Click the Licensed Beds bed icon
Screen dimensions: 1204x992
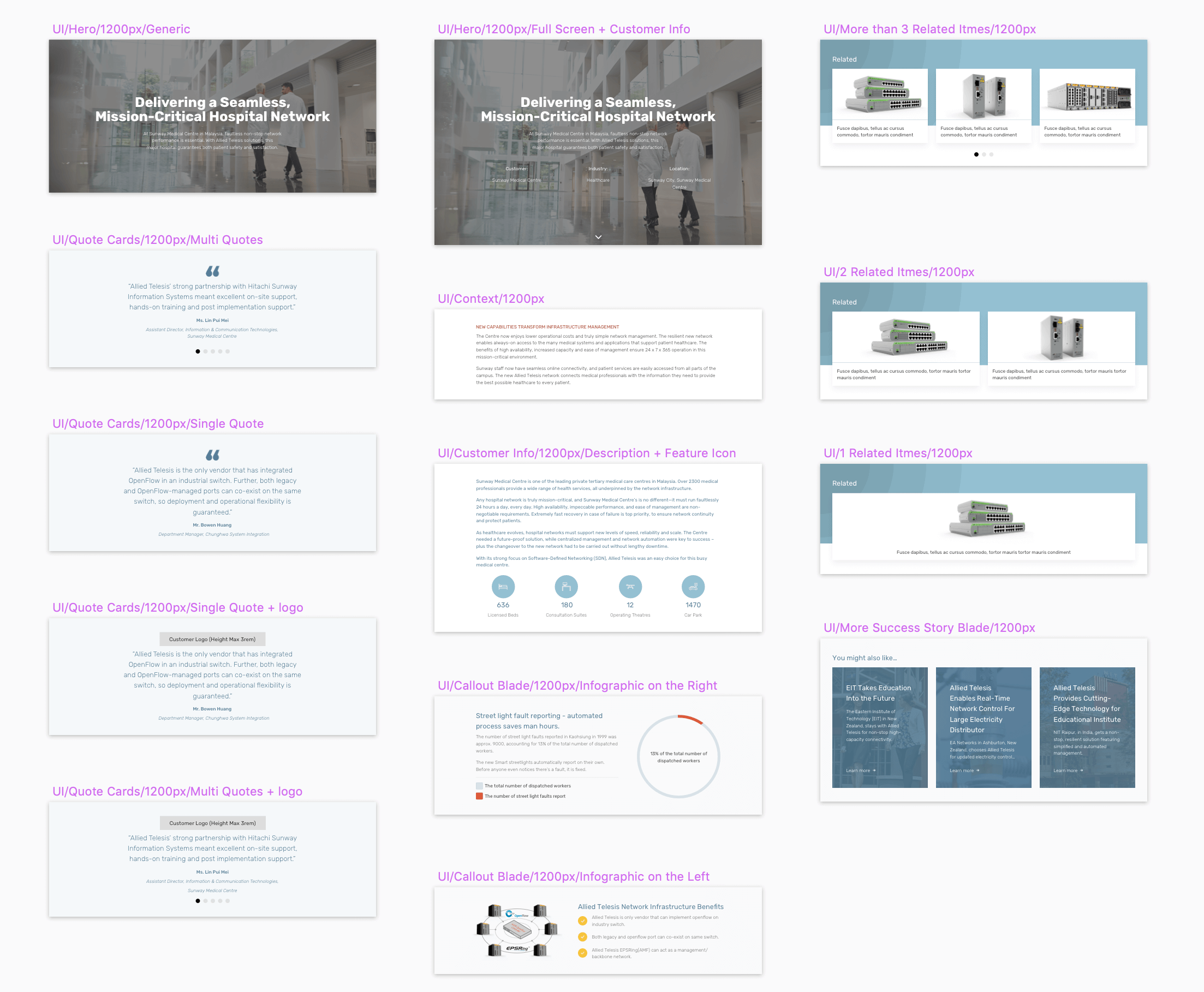503,586
